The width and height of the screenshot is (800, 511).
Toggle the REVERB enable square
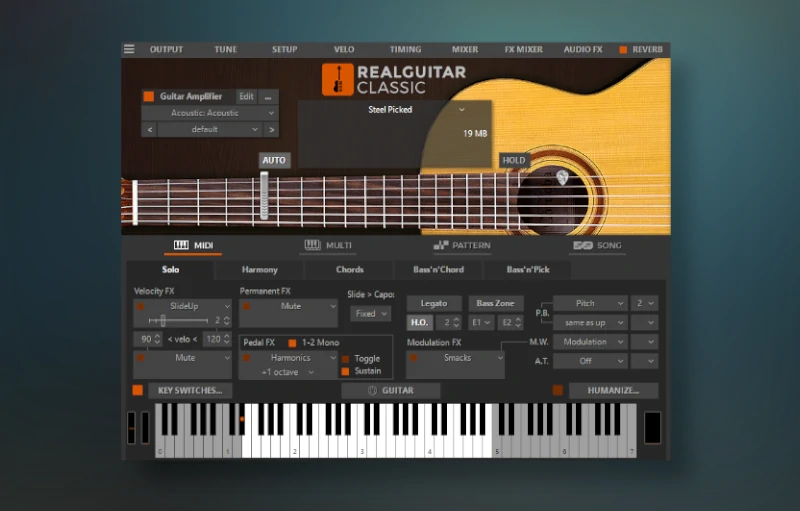(623, 49)
